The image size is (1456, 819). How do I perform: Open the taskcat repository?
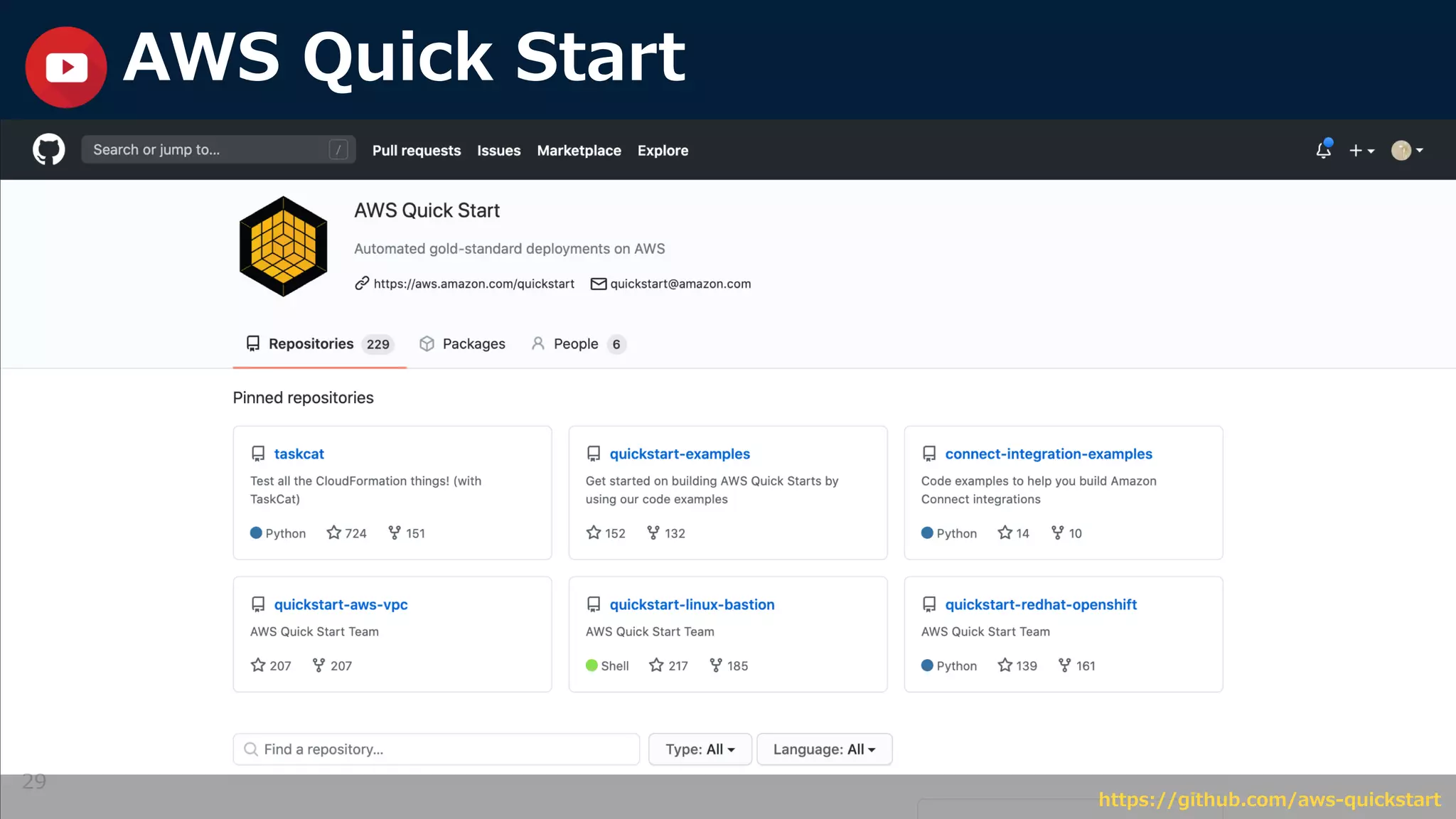[299, 454]
